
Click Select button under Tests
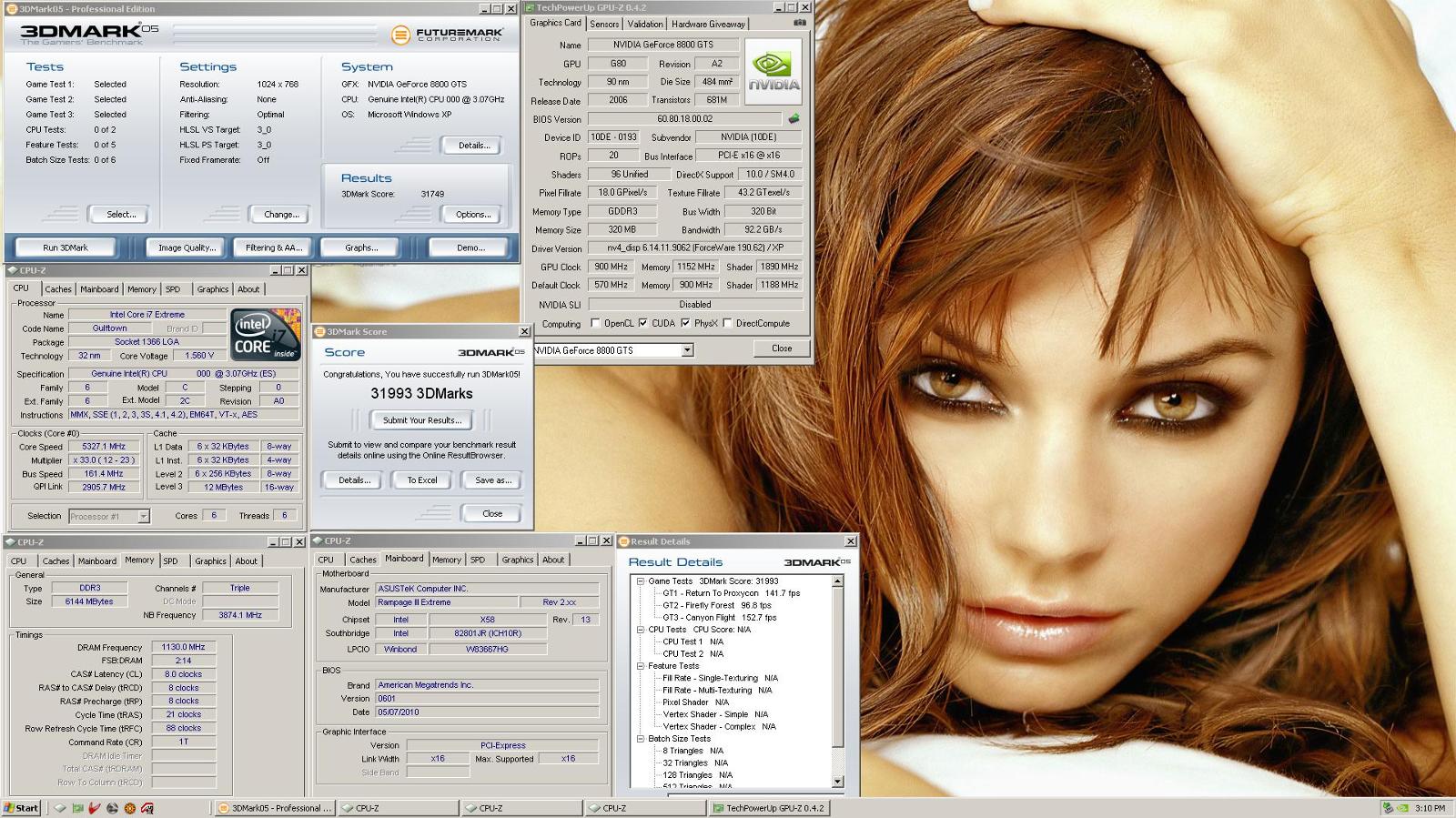pos(121,215)
